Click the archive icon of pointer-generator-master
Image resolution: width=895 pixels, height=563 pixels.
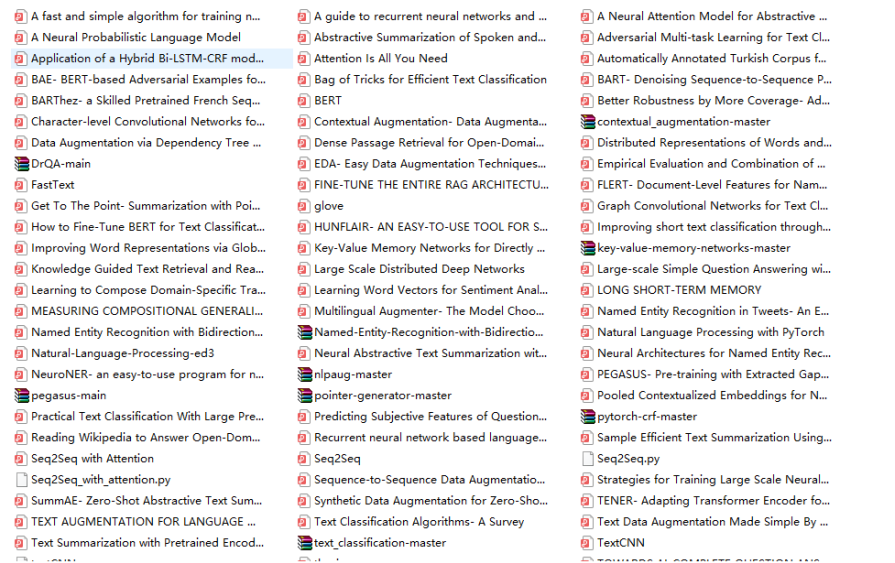(304, 395)
